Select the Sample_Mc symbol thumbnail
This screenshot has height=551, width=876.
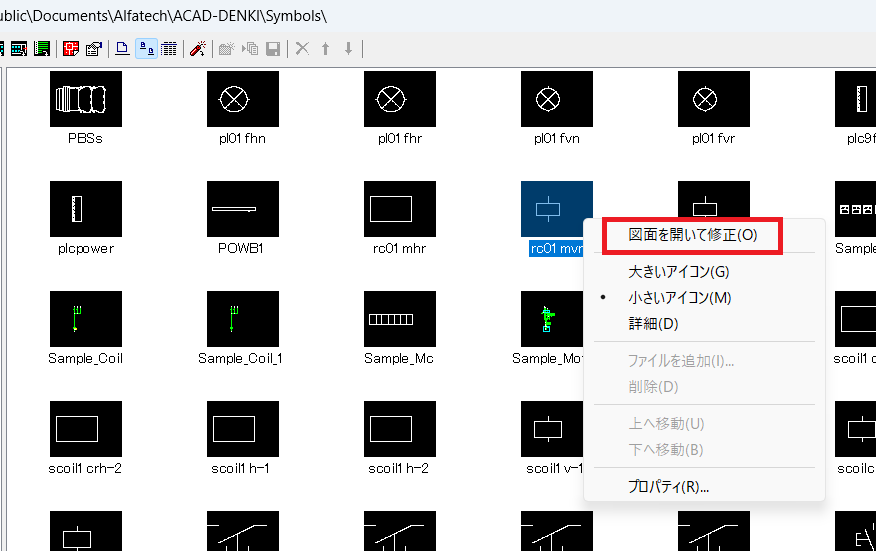coord(399,319)
